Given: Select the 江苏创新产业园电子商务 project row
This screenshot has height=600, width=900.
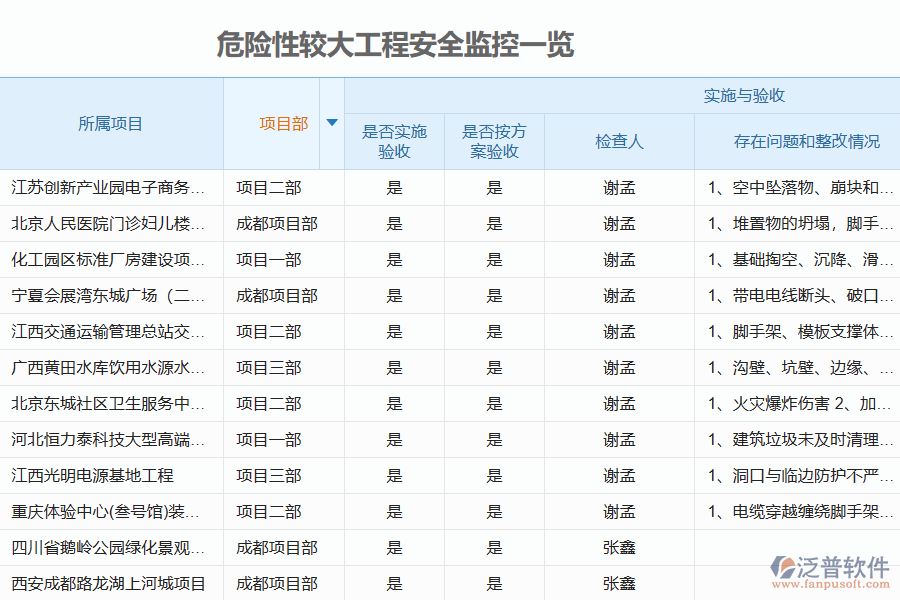Looking at the screenshot, I should click(x=110, y=187).
